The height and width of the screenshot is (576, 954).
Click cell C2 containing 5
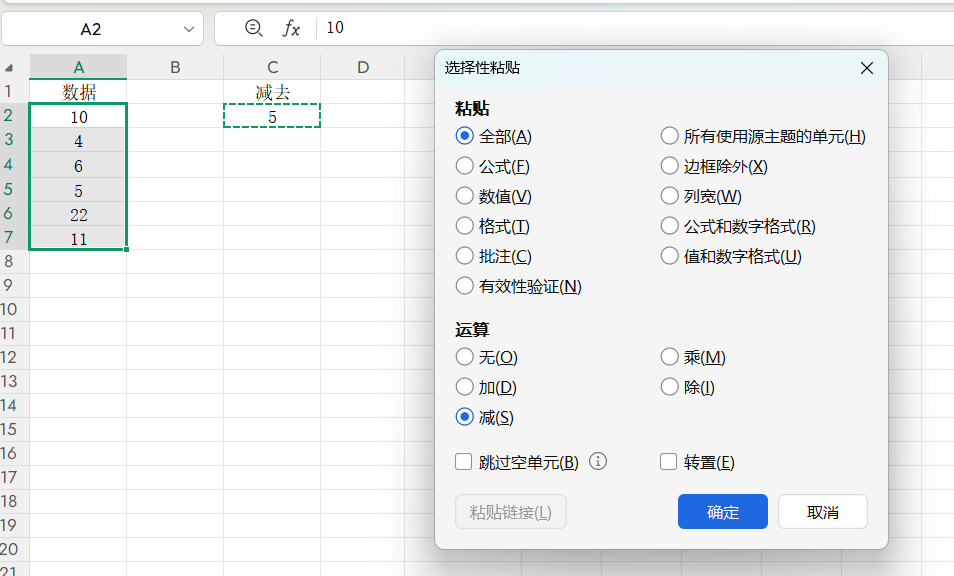pos(272,117)
